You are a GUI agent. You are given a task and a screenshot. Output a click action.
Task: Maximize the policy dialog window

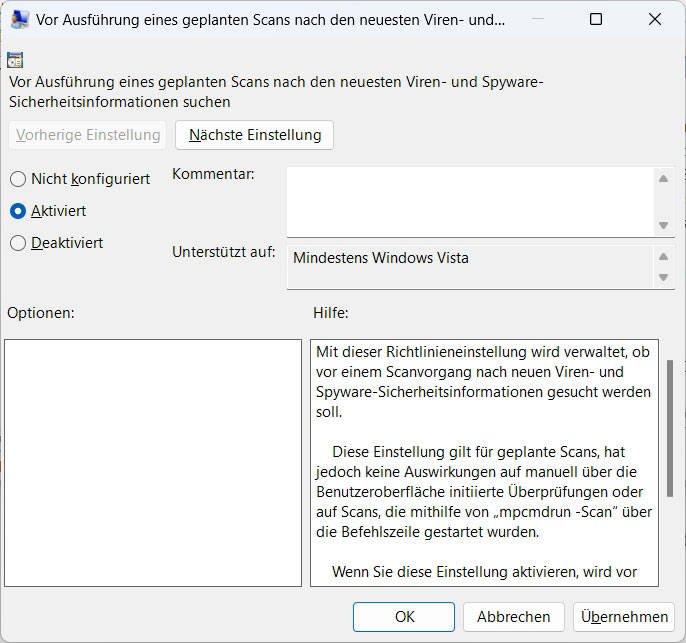pyautogui.click(x=596, y=19)
